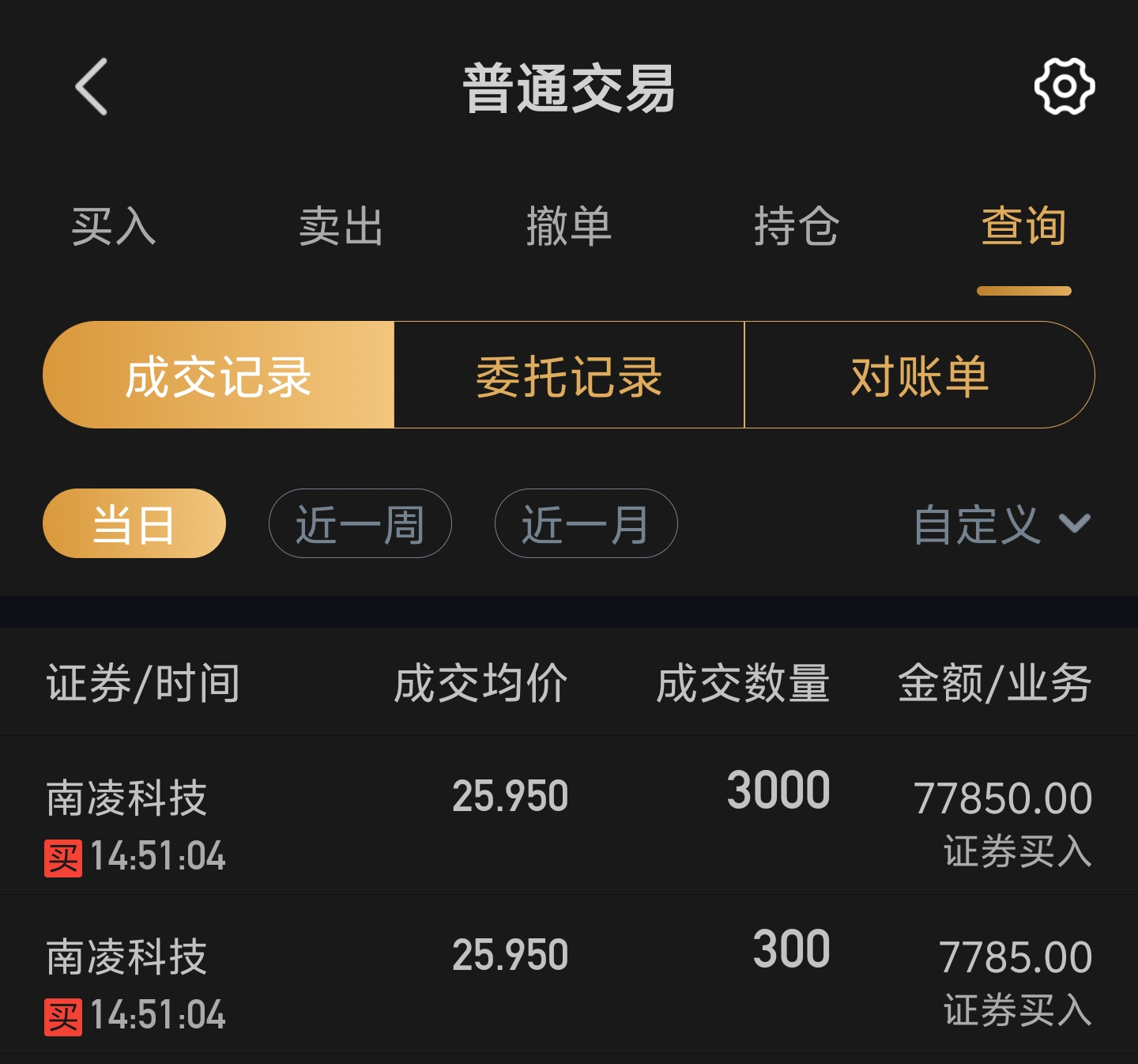Click red 买 badge on 3000-share trade
The image size is (1138, 1064).
(x=63, y=858)
